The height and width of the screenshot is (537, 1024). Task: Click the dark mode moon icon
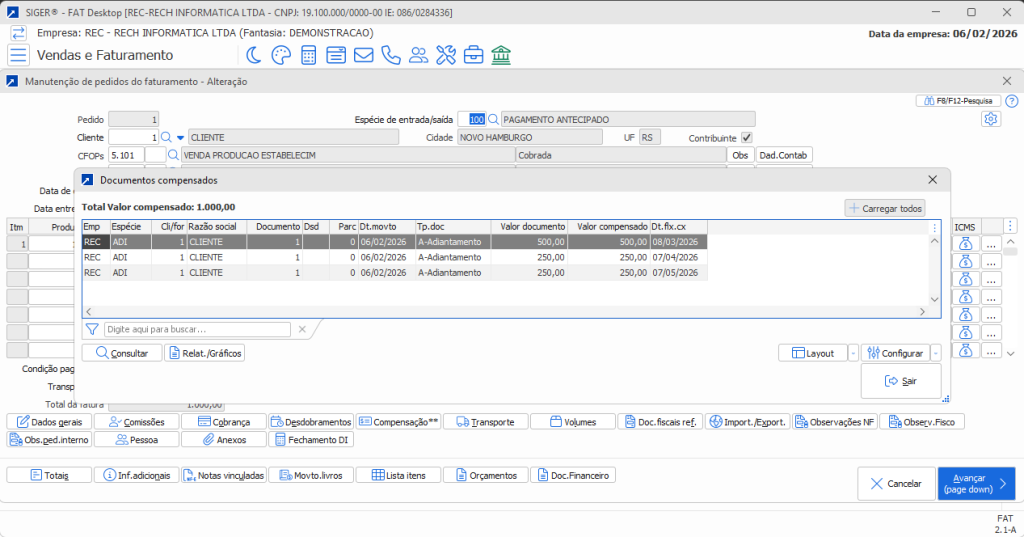pyautogui.click(x=255, y=55)
